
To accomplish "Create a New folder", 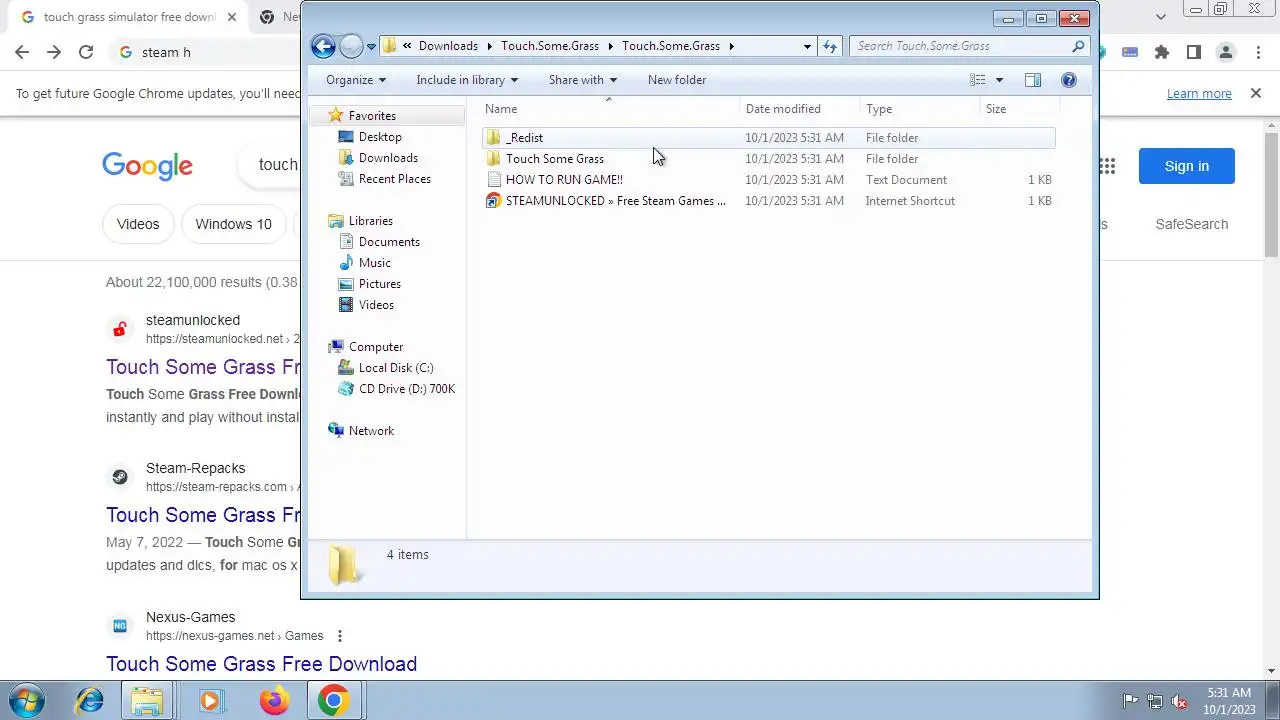I will pos(677,80).
